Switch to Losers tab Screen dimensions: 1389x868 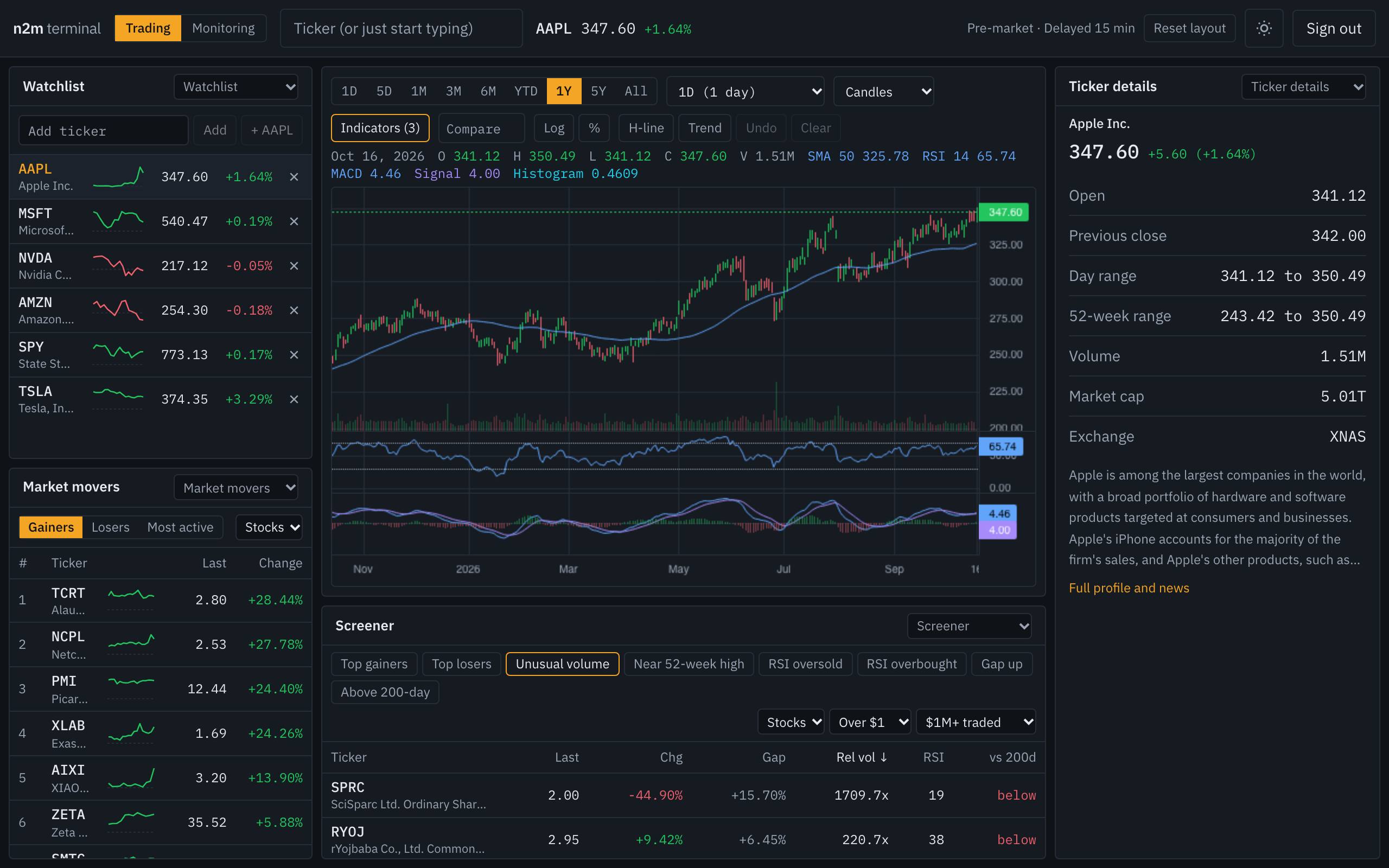click(110, 527)
